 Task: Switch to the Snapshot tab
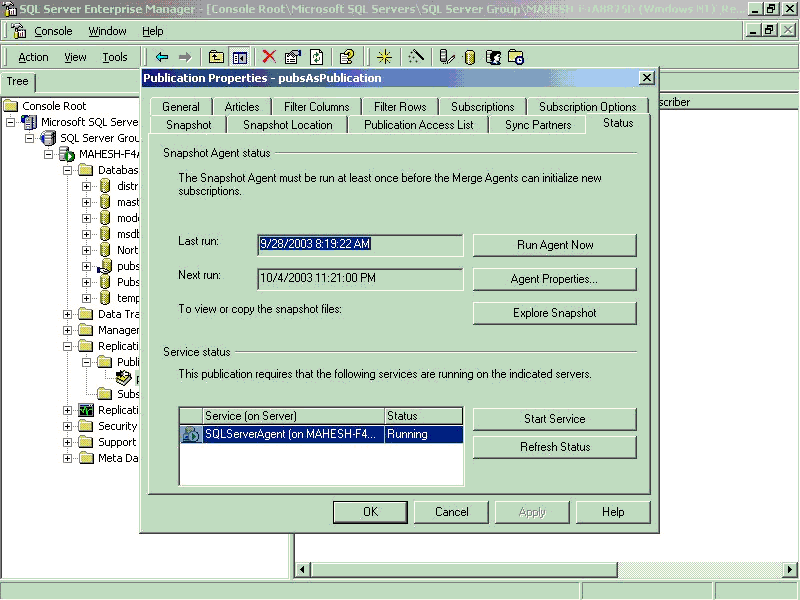click(x=188, y=125)
